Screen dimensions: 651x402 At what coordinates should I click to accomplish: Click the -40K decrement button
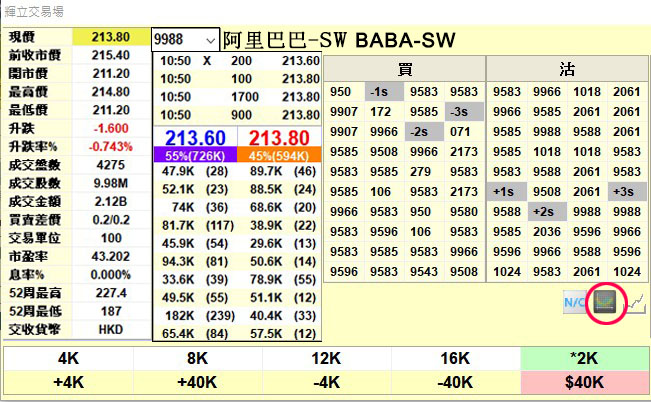pyautogui.click(x=455, y=382)
